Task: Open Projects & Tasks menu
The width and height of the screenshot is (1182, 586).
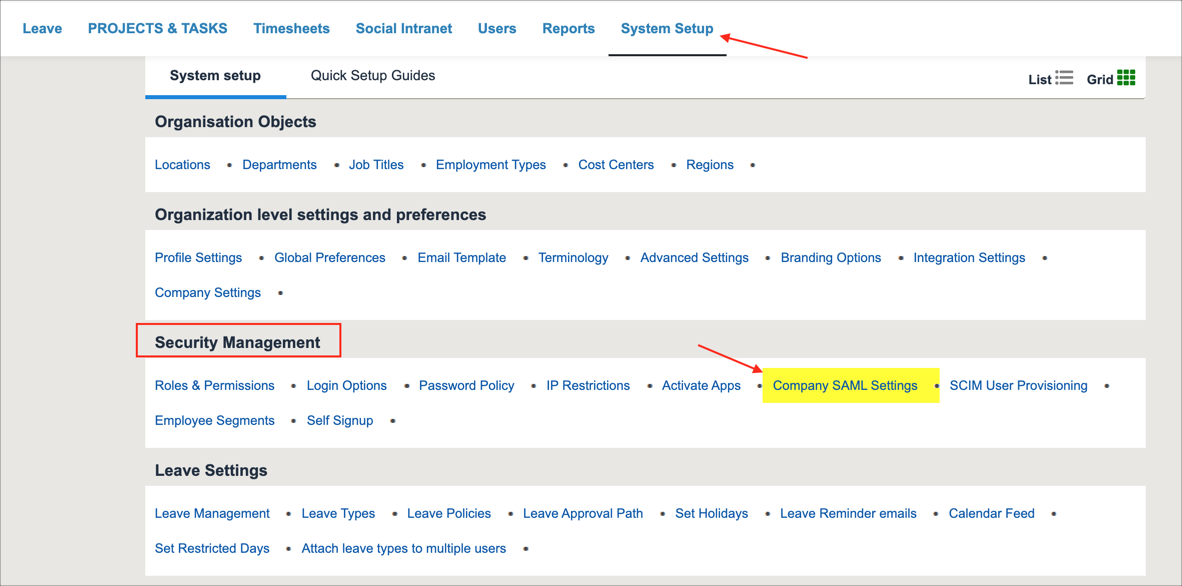Action: pyautogui.click(x=157, y=28)
